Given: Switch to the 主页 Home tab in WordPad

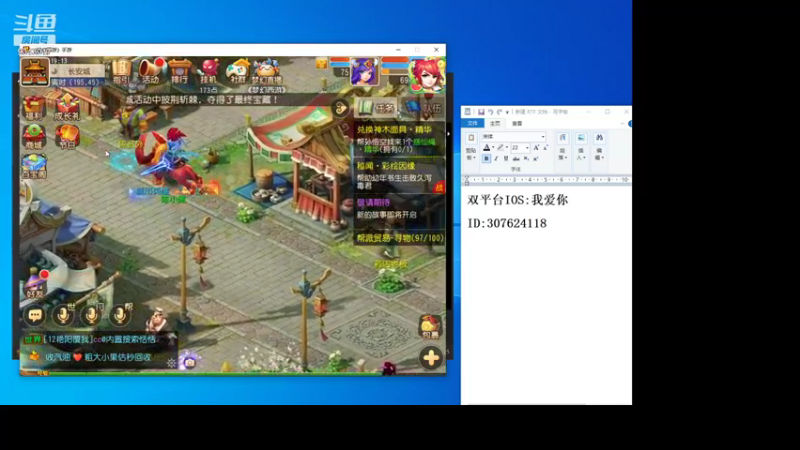Looking at the screenshot, I should click(x=495, y=123).
